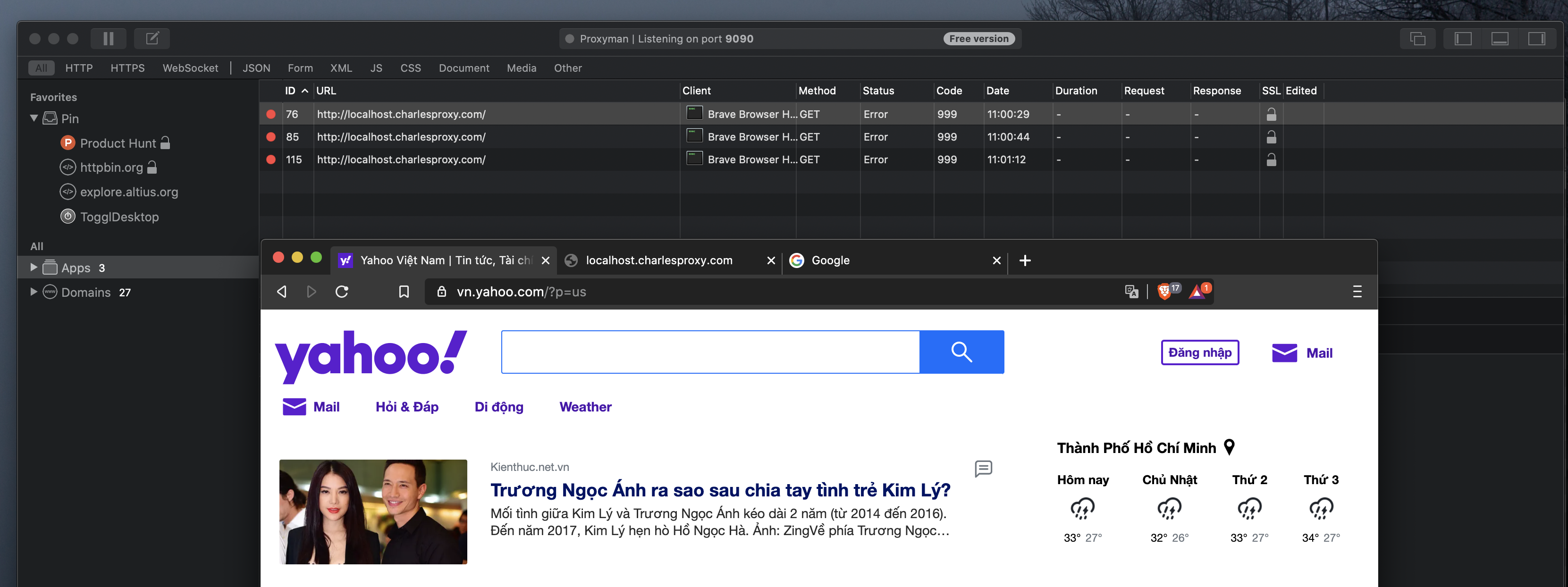Viewport: 1568px width, 587px height.
Task: Collapse the Pin folder in Favorites
Action: click(x=34, y=118)
